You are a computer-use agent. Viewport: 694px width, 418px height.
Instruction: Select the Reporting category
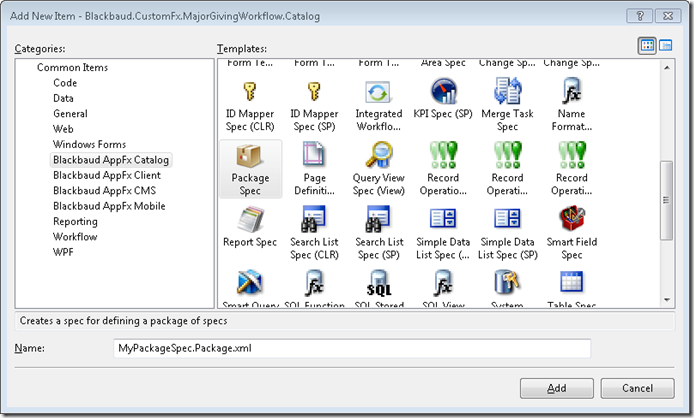tap(75, 221)
